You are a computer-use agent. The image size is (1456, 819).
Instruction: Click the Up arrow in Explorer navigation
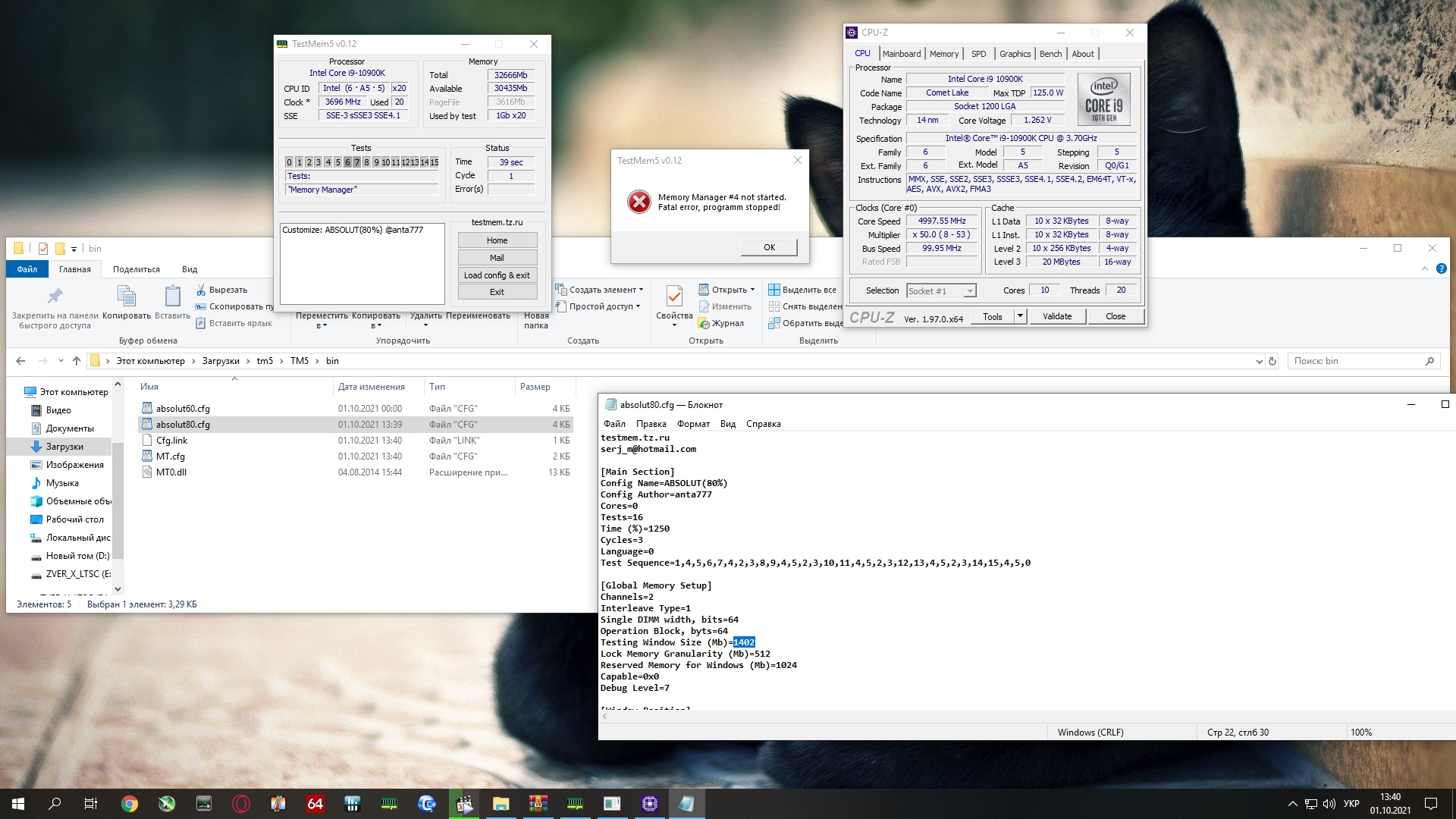coord(76,361)
